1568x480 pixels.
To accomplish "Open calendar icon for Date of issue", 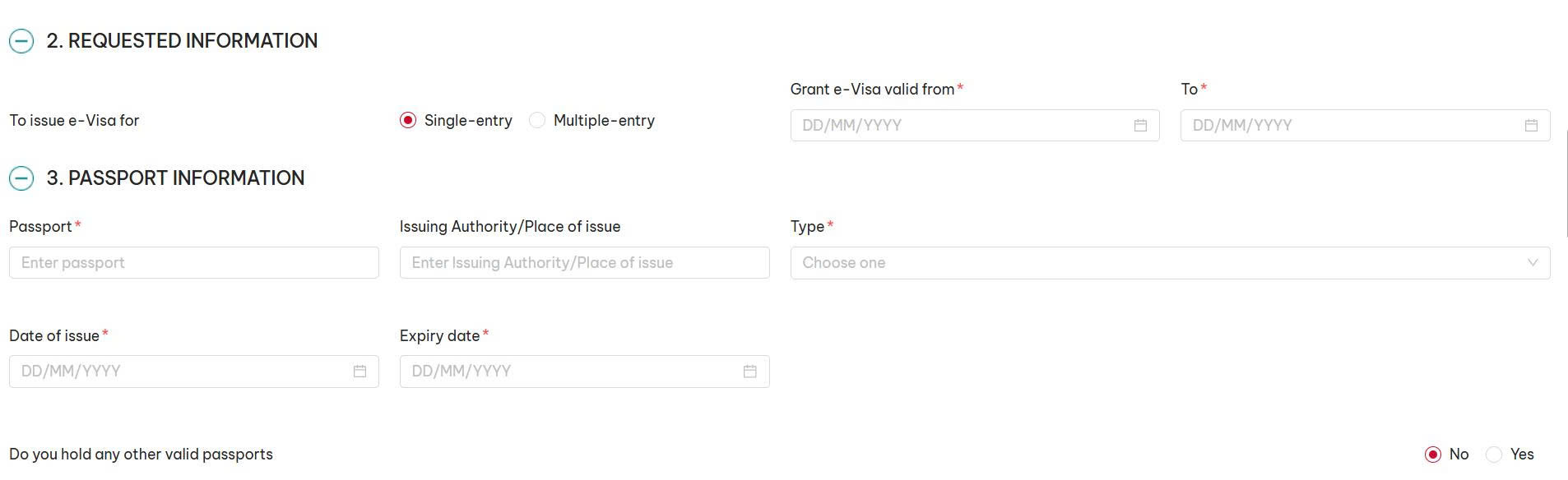I will [360, 372].
